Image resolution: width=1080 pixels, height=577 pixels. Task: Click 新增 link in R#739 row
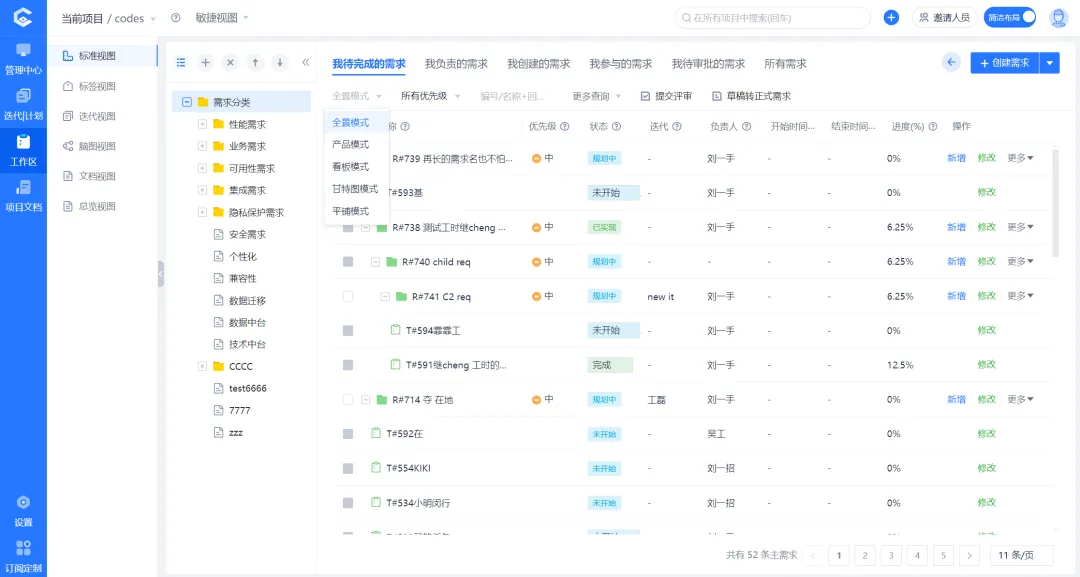pos(956,158)
